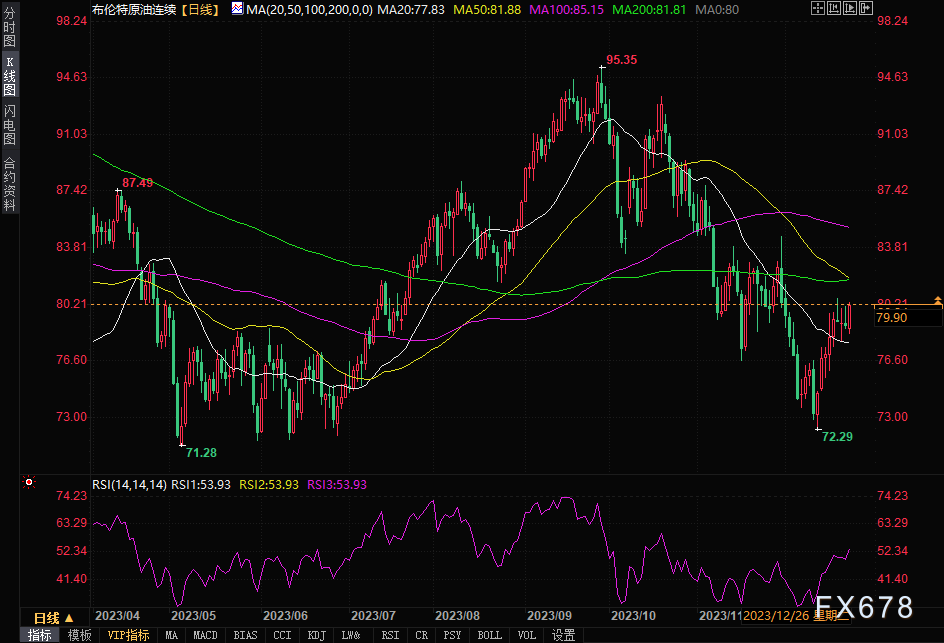Click the RSI2:53.93 value

[269, 485]
